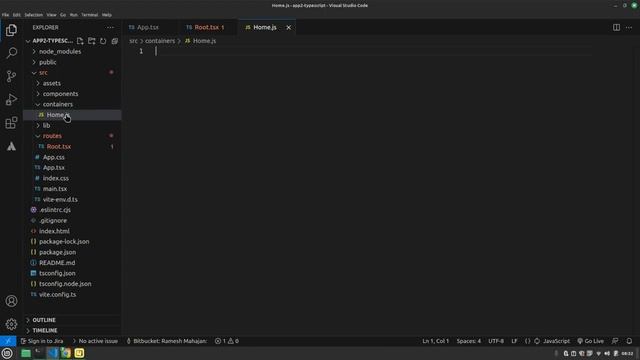The width and height of the screenshot is (640, 360).
Task: Open the file manager from taskbar
Action: [x=26, y=353]
